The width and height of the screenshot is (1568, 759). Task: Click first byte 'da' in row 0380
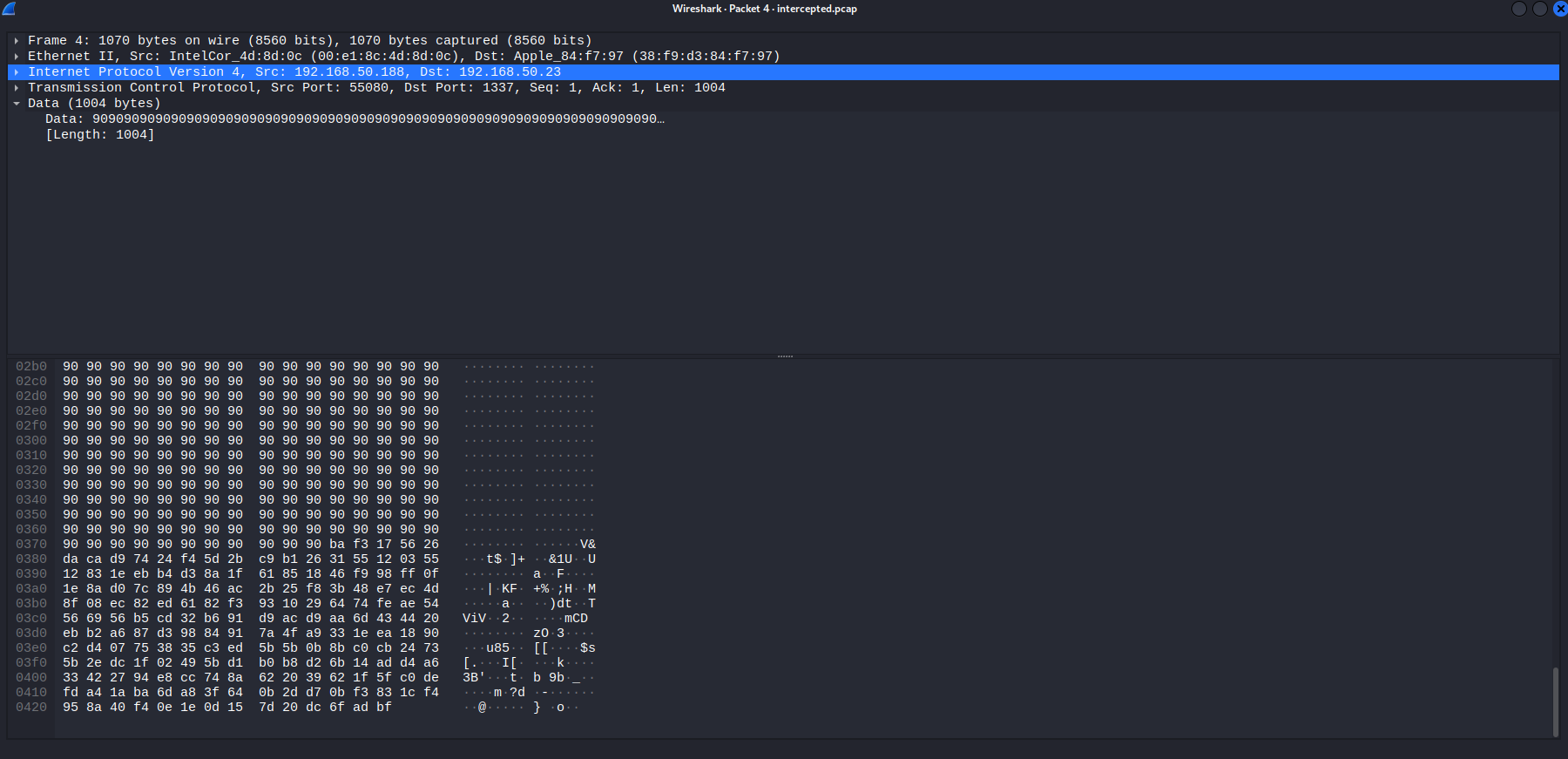pos(71,559)
